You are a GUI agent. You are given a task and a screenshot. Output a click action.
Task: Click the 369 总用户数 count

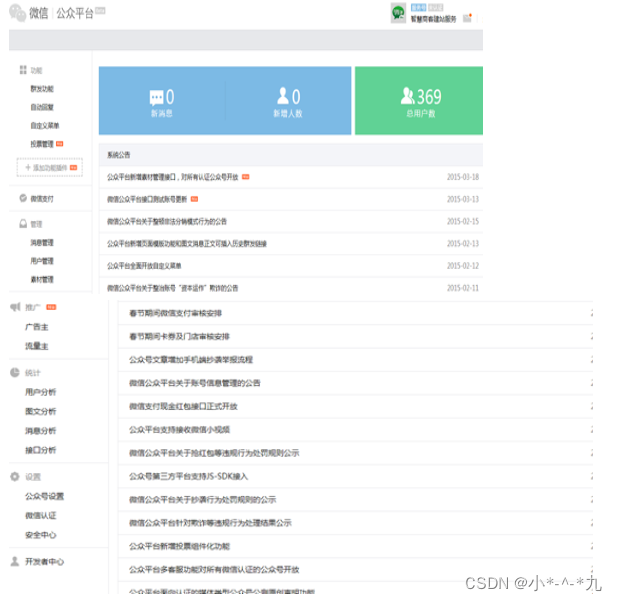(429, 97)
